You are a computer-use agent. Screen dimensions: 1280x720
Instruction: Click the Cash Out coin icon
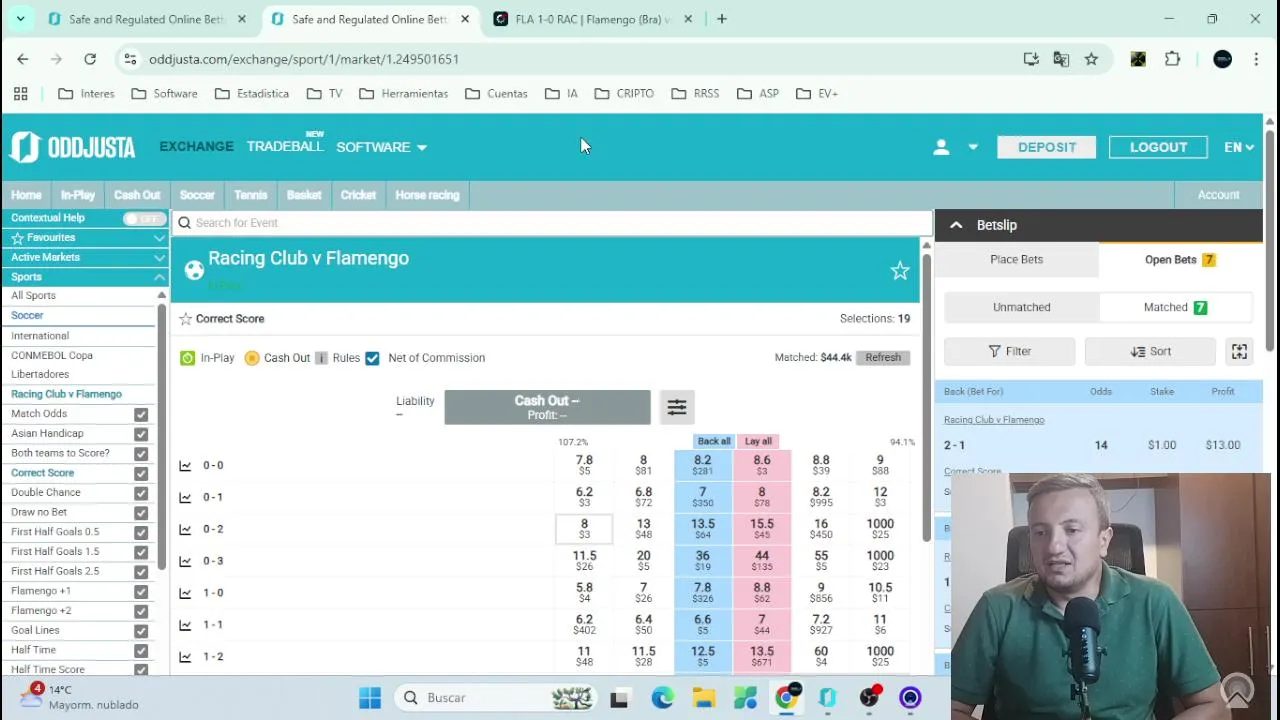252,358
